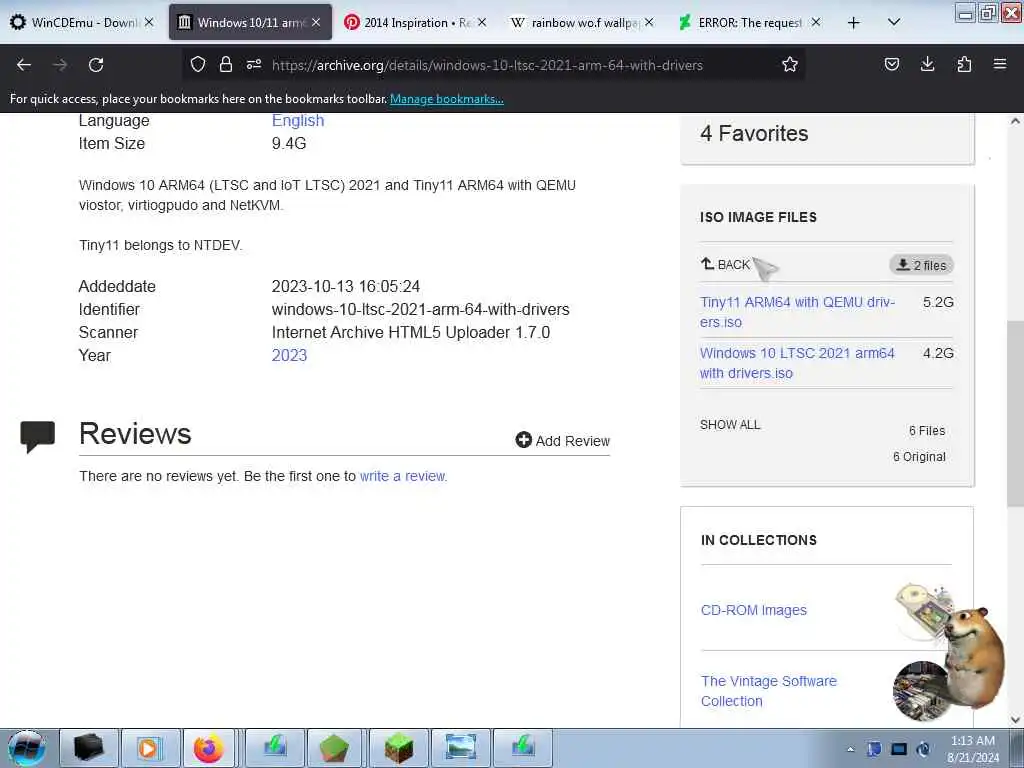1024x768 pixels.
Task: Open the extensions puzzle icon
Action: click(x=964, y=64)
